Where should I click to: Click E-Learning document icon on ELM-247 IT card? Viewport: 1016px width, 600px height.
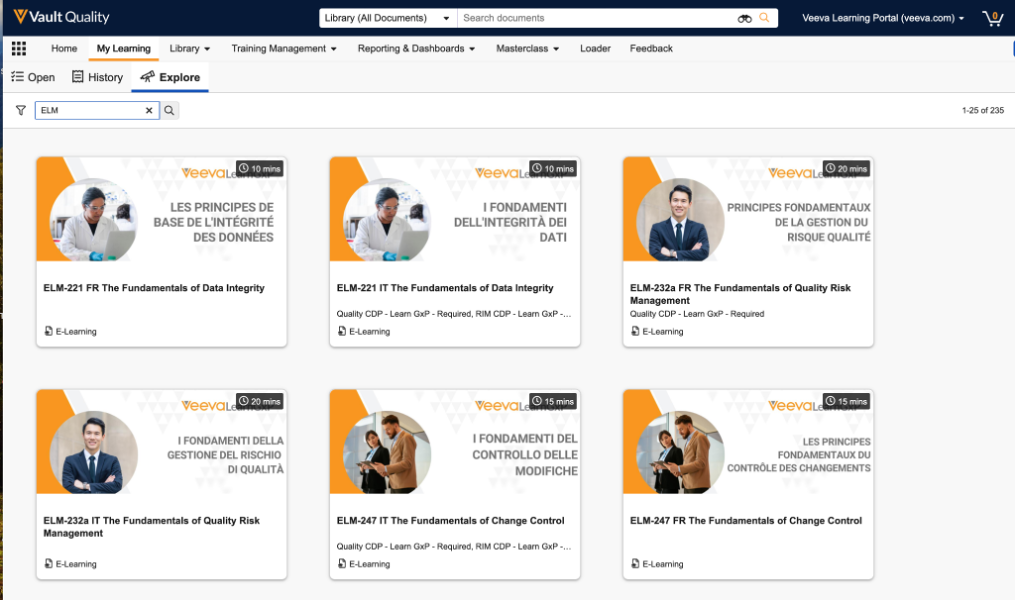342,564
